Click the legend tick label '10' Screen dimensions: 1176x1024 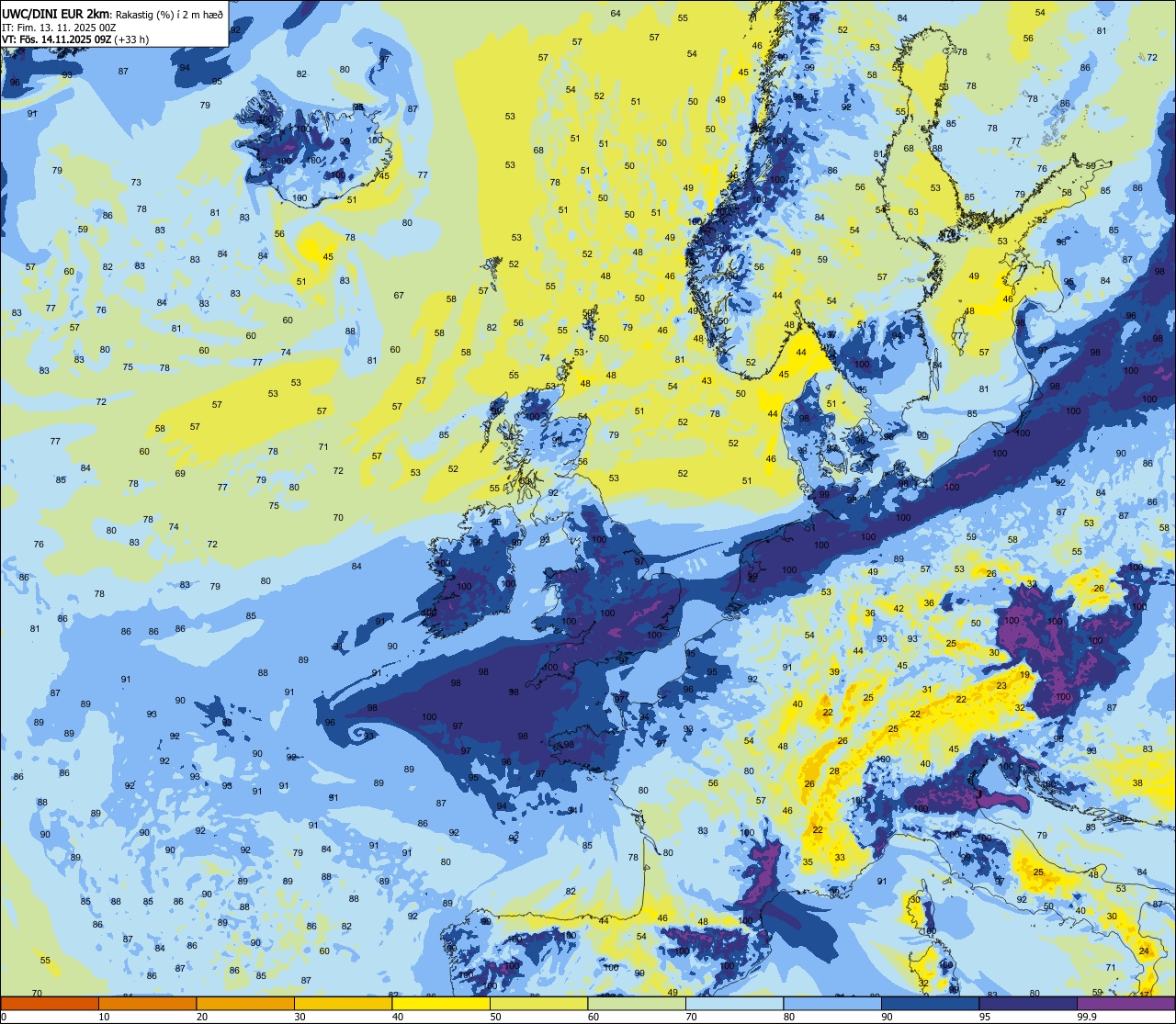pyautogui.click(x=104, y=1017)
